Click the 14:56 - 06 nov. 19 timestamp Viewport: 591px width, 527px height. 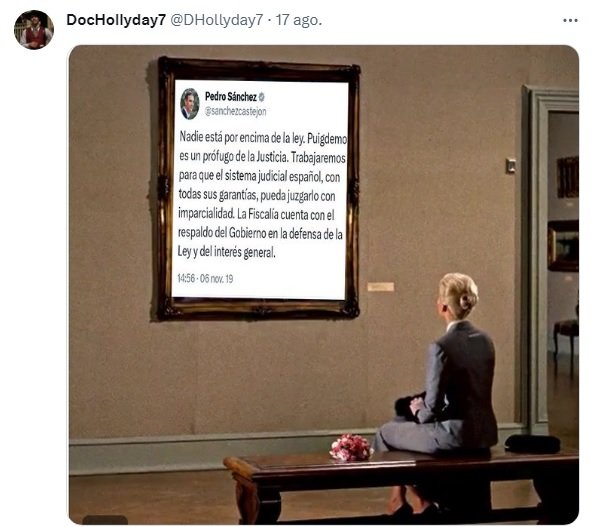point(205,279)
